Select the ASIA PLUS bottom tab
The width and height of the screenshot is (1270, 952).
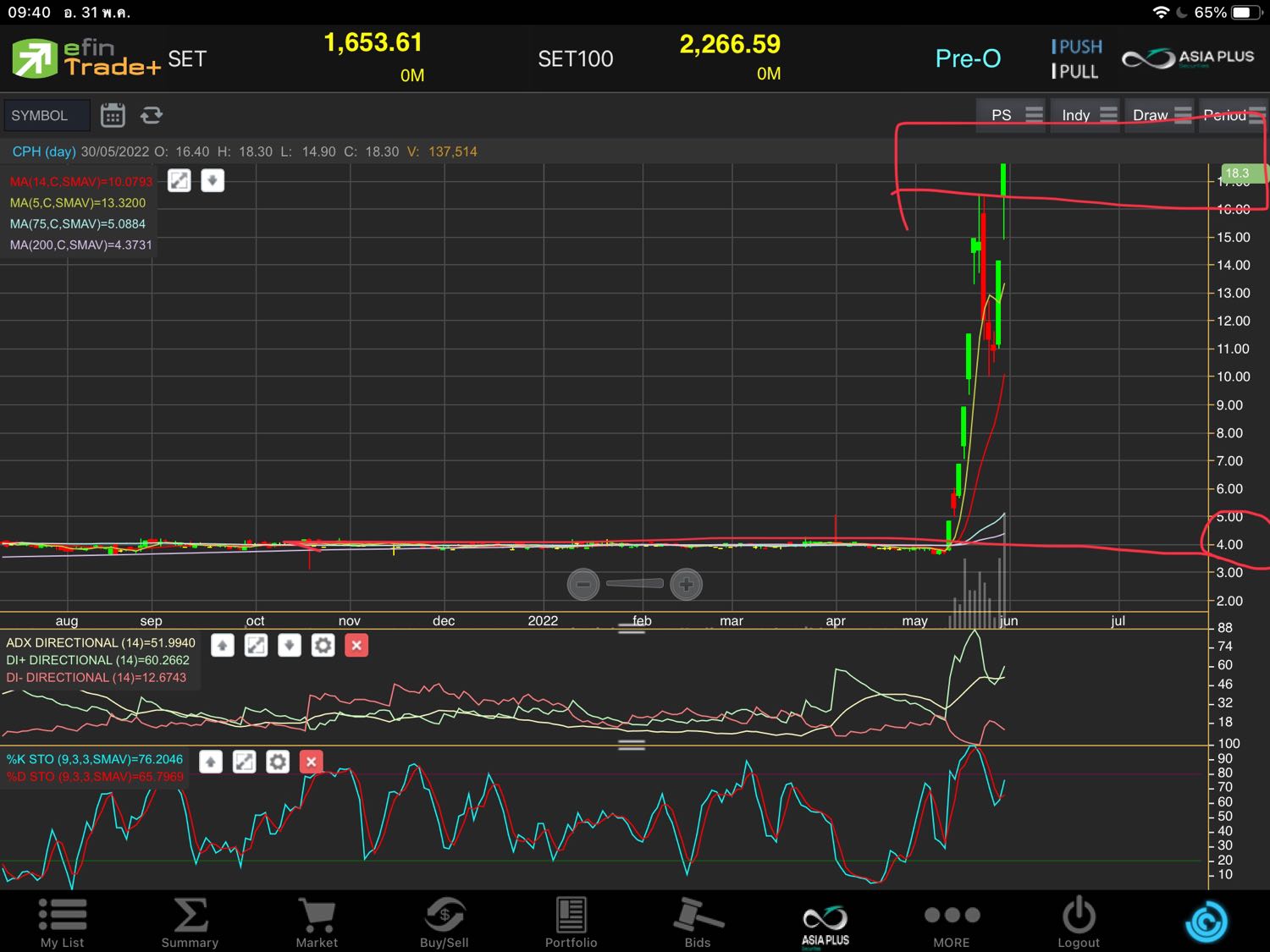point(825,926)
